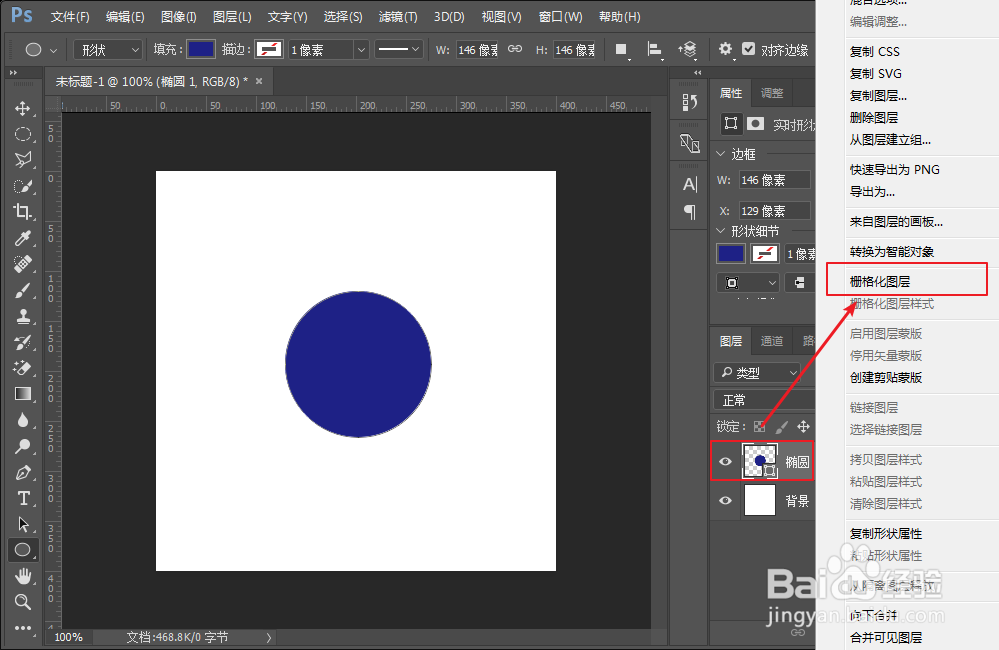Open the History panel icon
The height and width of the screenshot is (650, 999).
point(689,102)
